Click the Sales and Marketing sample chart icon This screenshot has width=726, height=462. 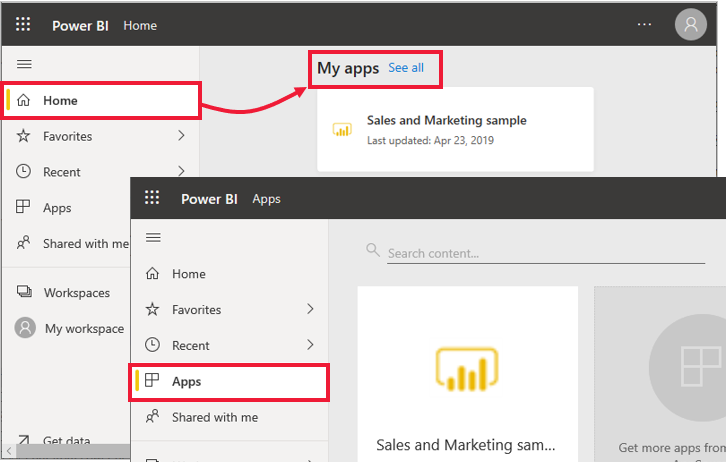pos(342,129)
